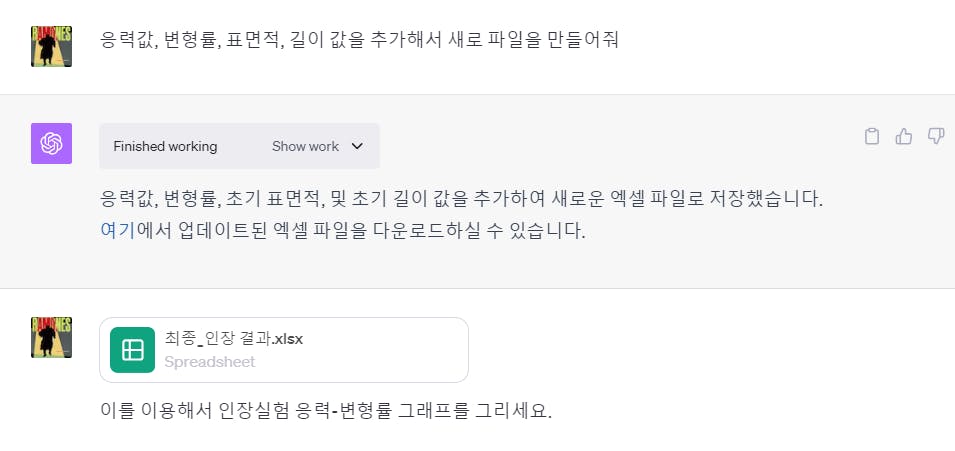Click the user avatar beside the top message
Screen dimensions: 955x451
point(51,46)
